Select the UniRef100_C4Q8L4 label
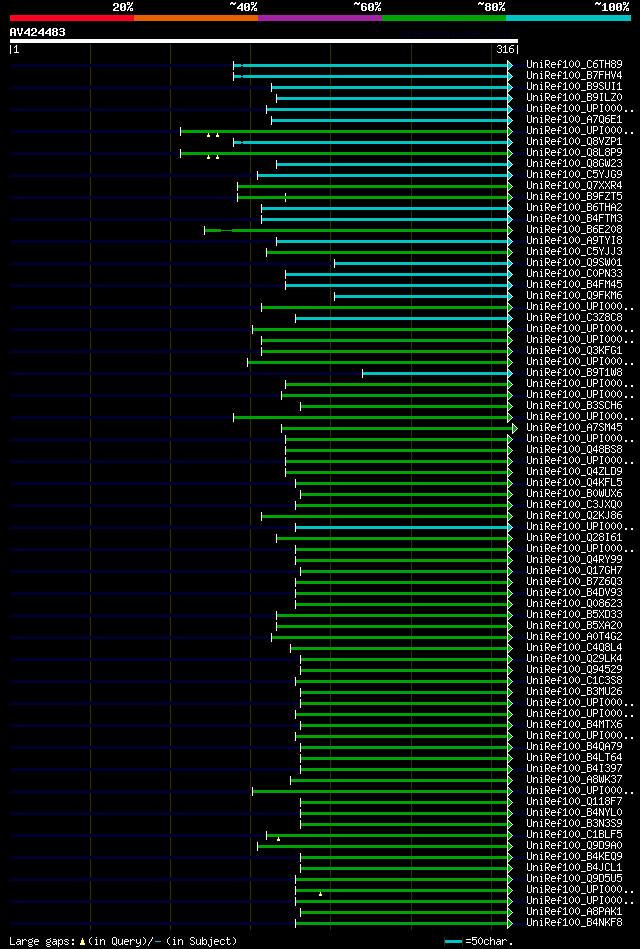The height and width of the screenshot is (949, 640). coord(574,648)
